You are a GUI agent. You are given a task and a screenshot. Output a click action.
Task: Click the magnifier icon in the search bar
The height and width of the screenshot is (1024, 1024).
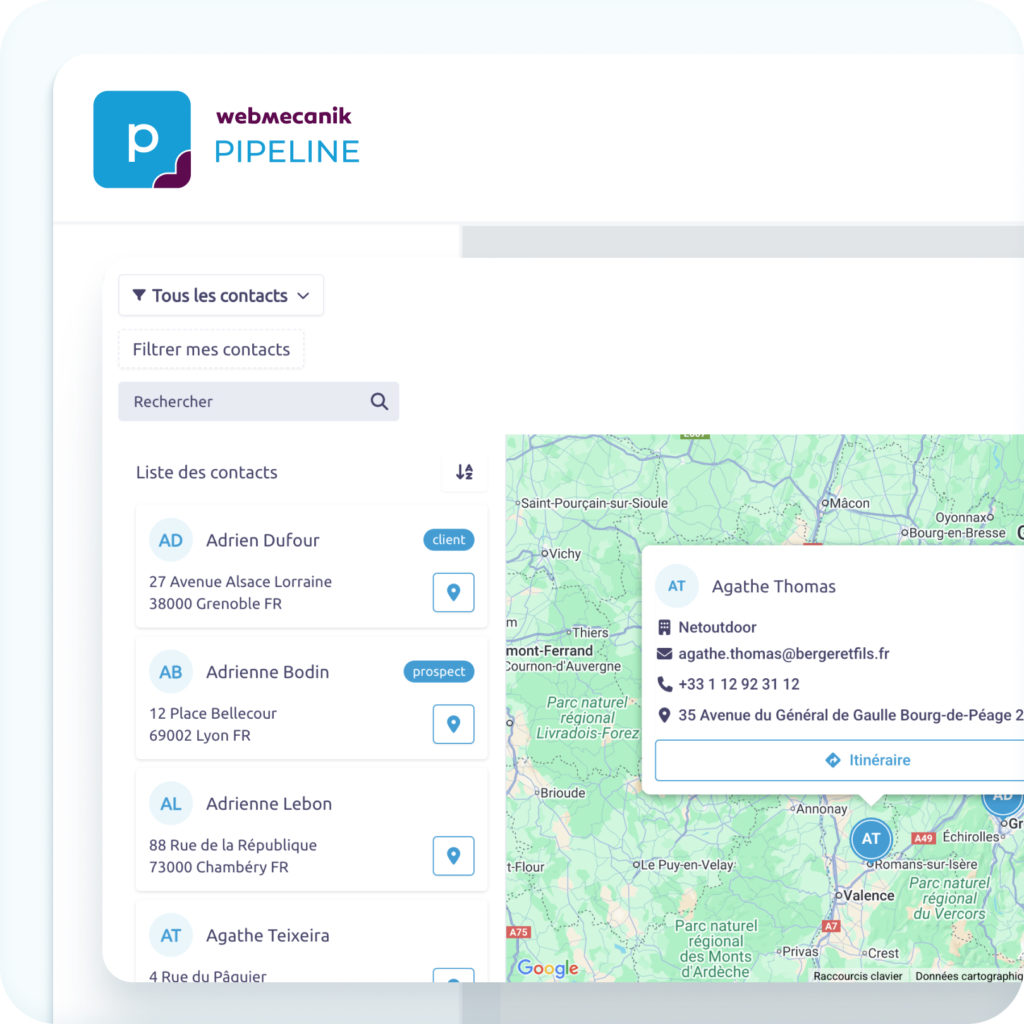click(378, 401)
